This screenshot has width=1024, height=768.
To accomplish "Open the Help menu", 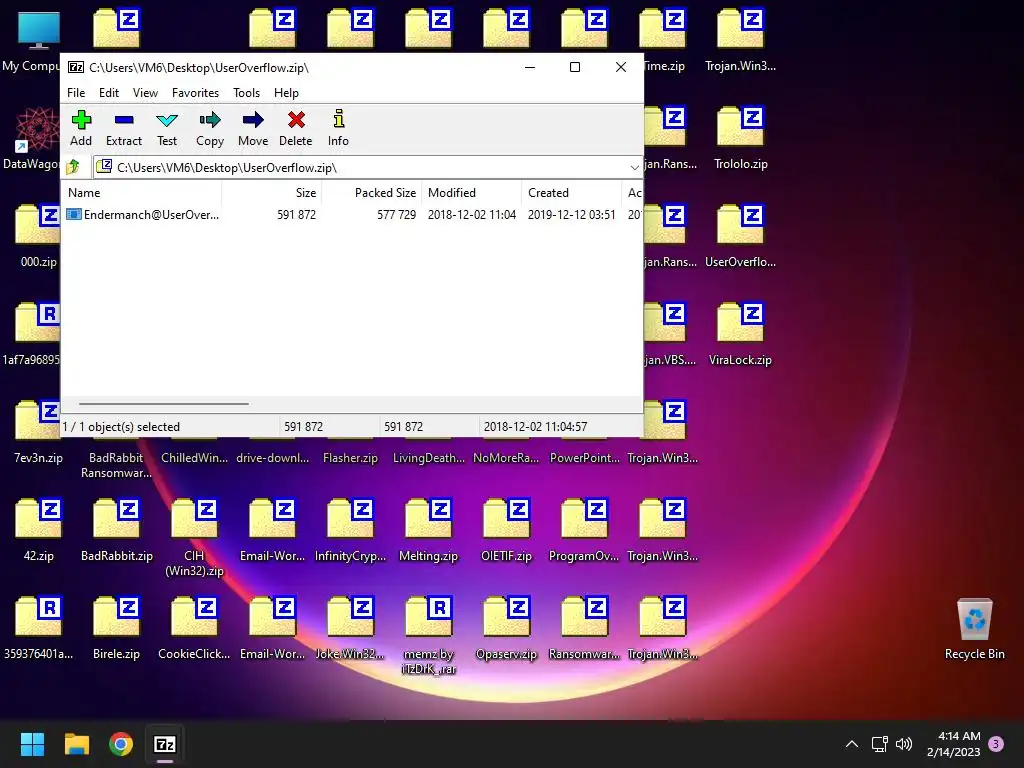I will (286, 93).
